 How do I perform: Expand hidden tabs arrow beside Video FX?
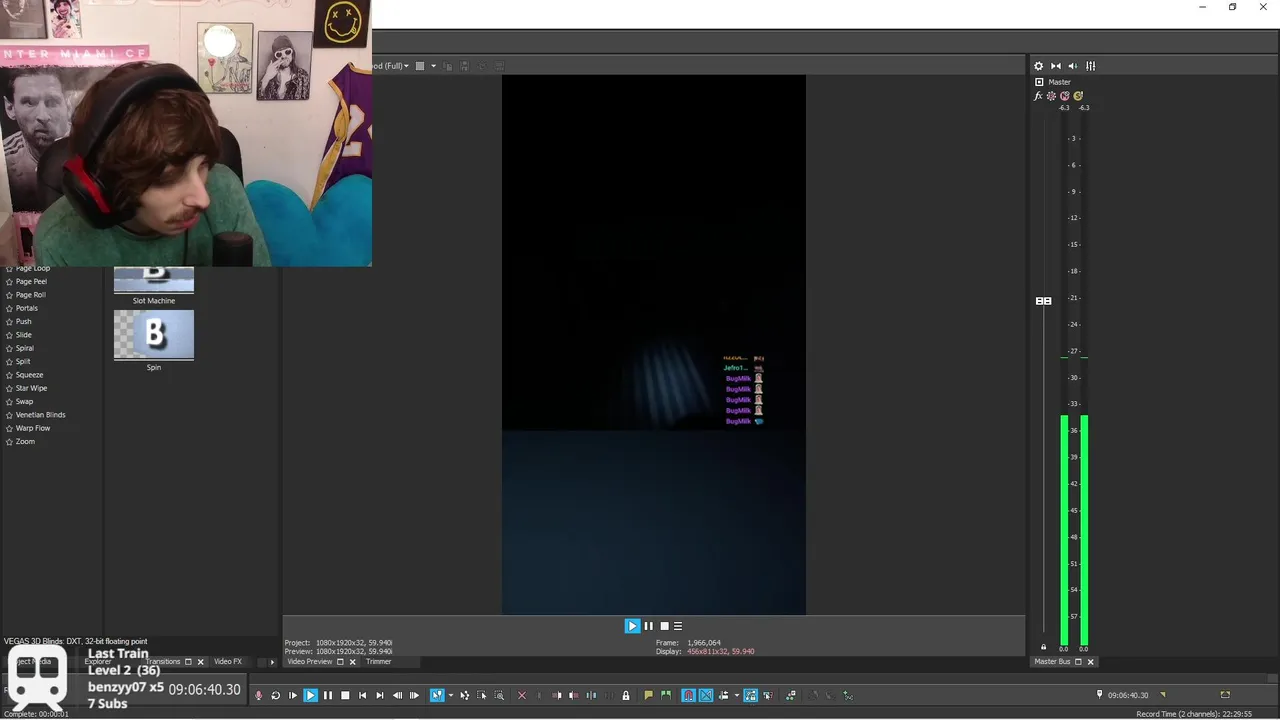(x=272, y=662)
